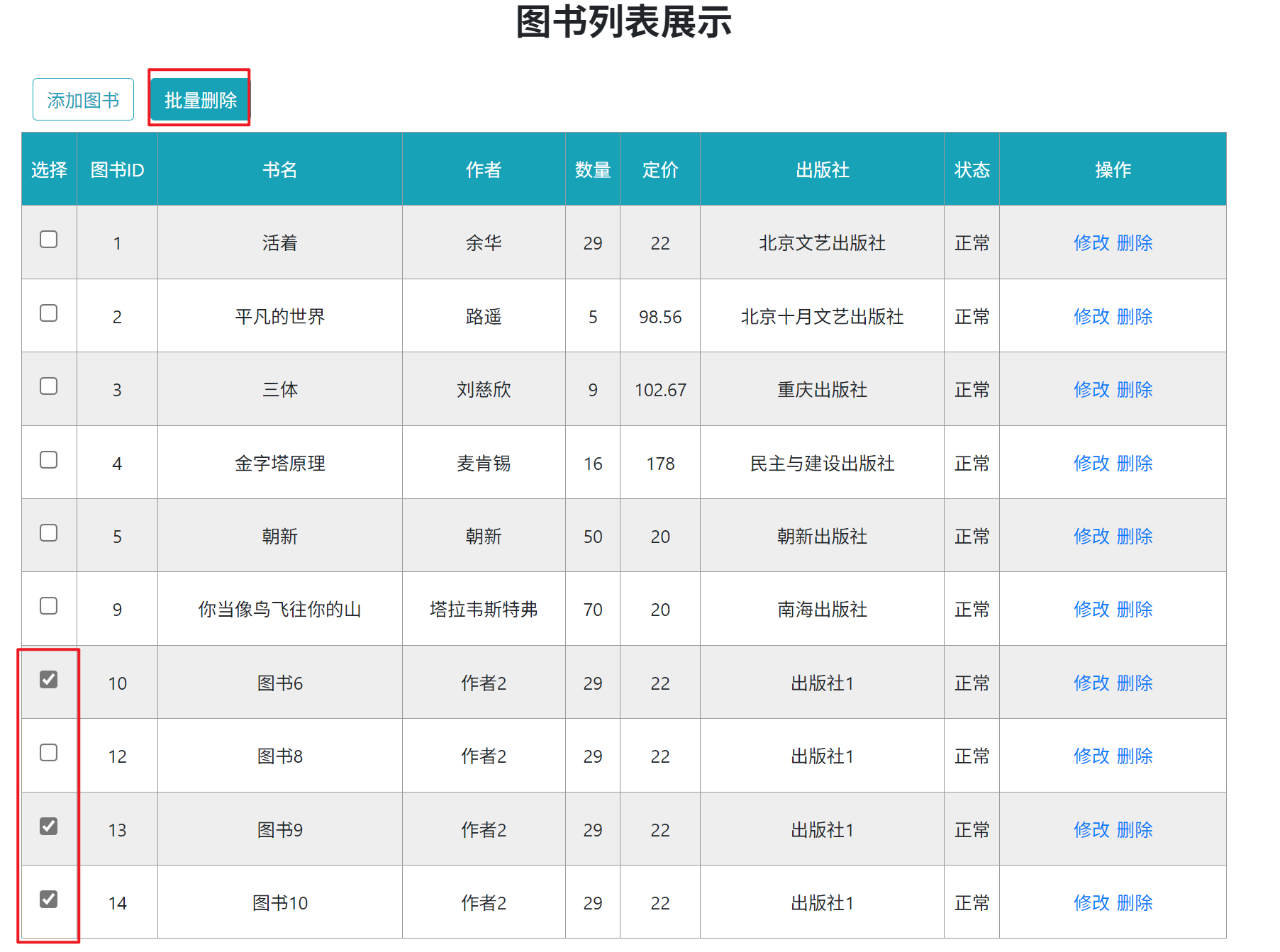Click publisher 重庆出版社

click(x=822, y=389)
